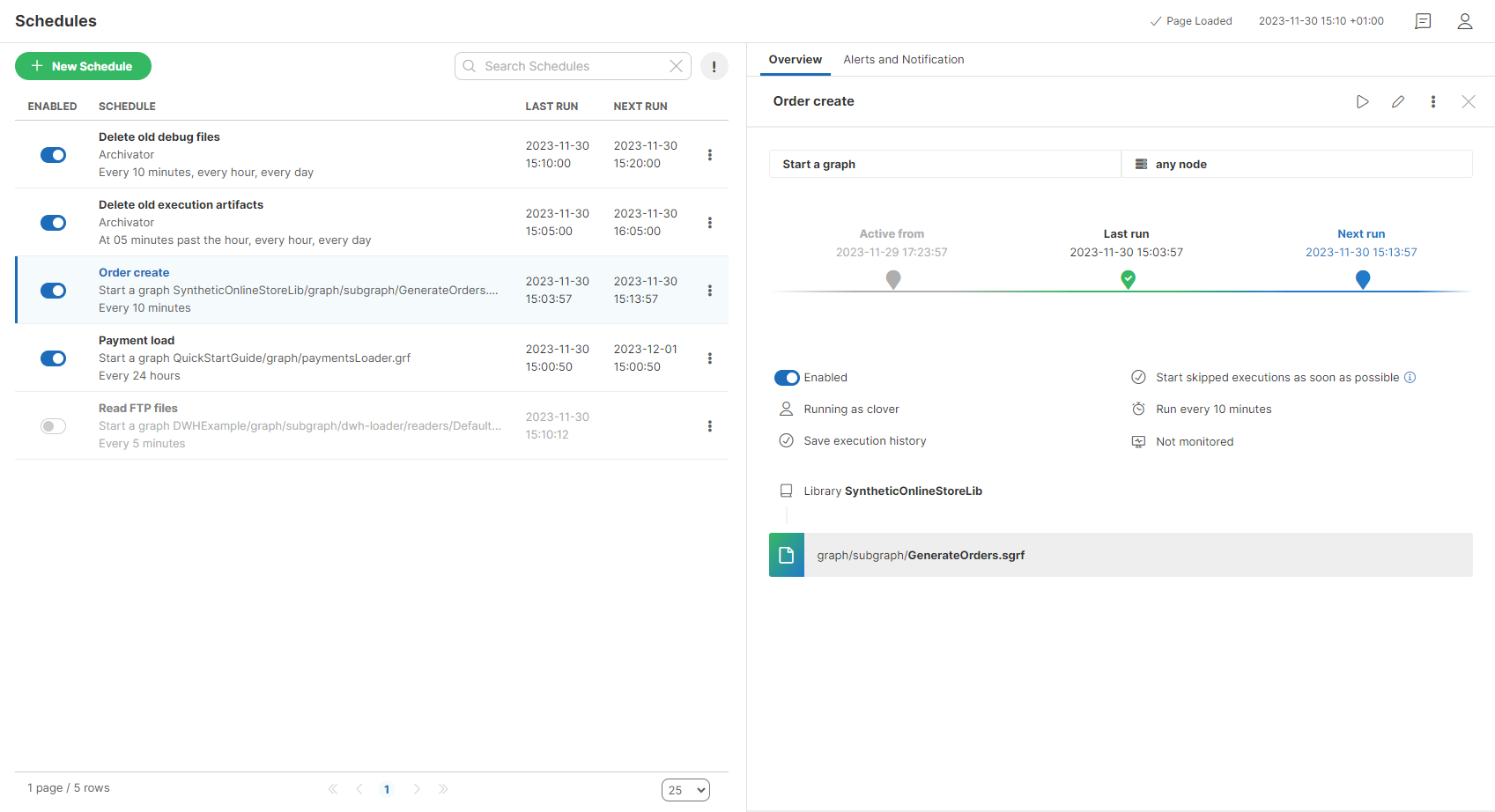Clear the Search Schedules field with X
Image resolution: width=1495 pixels, height=812 pixels.
(x=676, y=67)
